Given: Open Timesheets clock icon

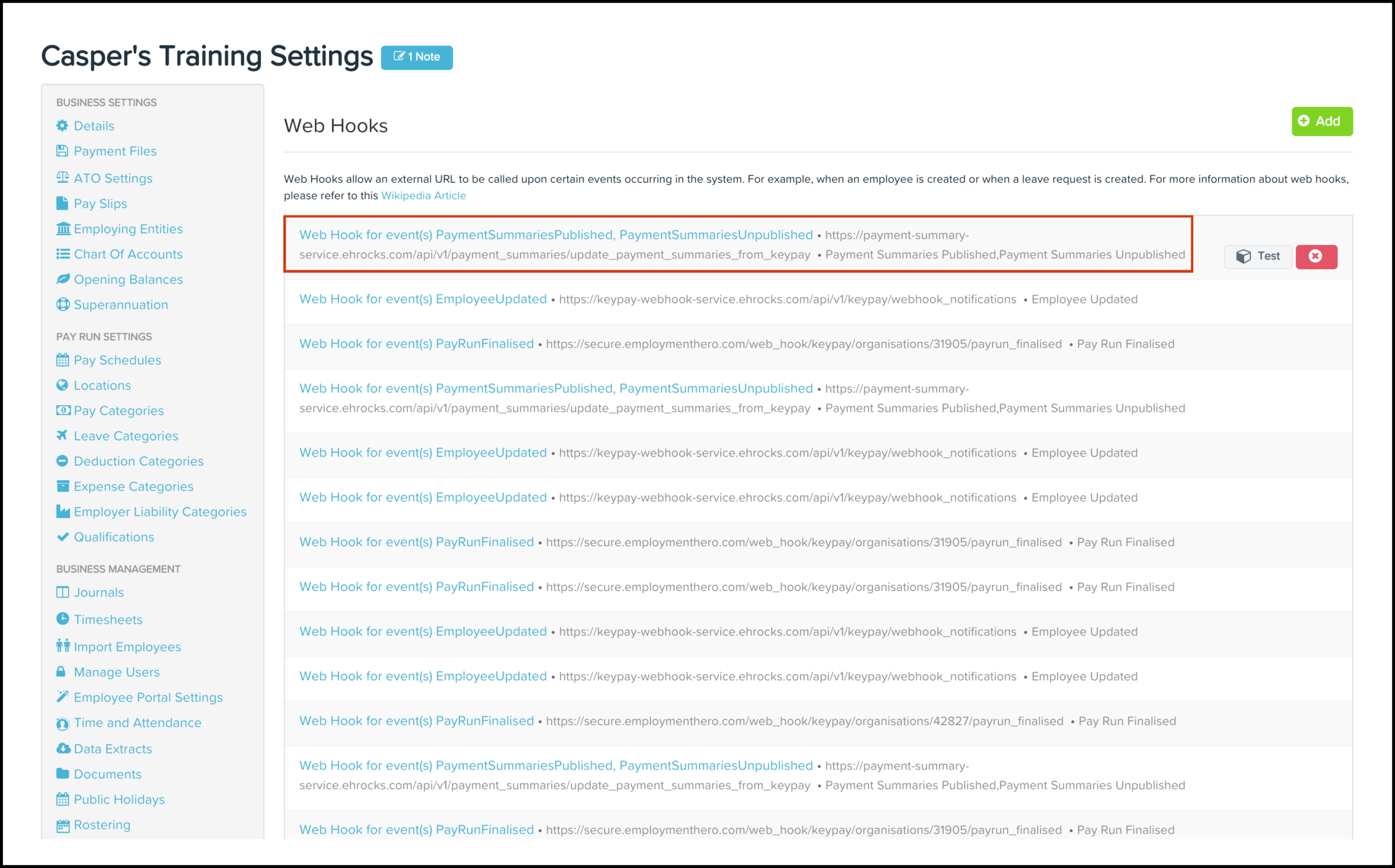Looking at the screenshot, I should (62, 619).
